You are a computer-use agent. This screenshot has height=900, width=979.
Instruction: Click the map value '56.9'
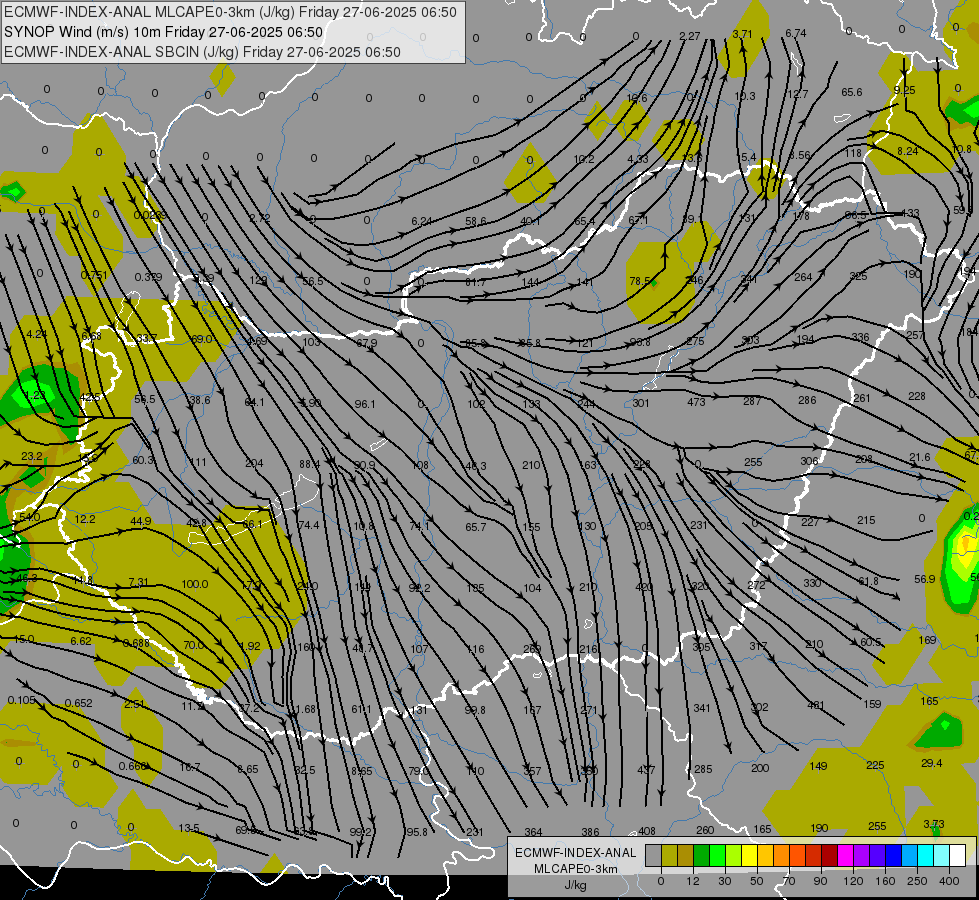tap(925, 579)
